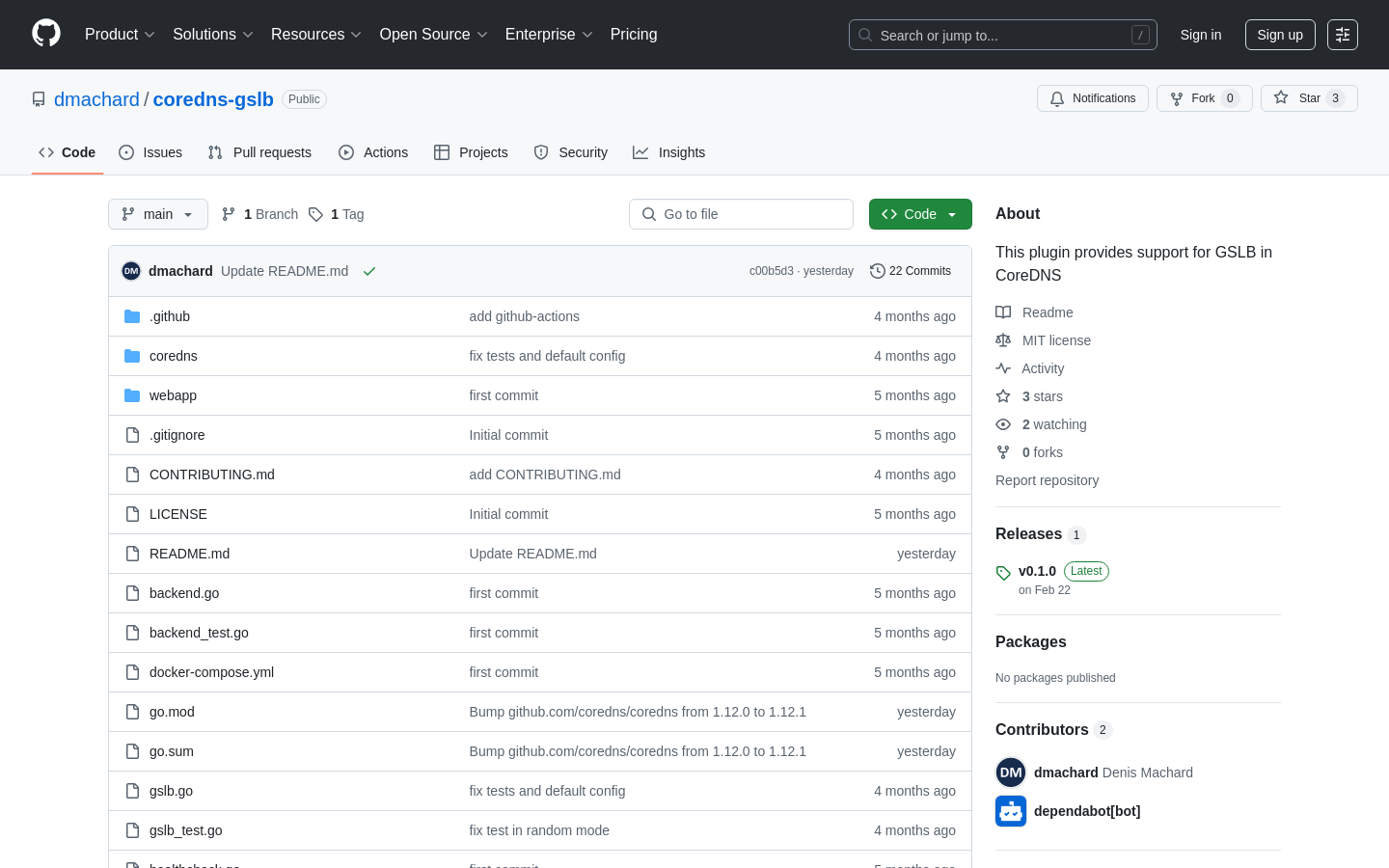This screenshot has height=868, width=1389.
Task: Click the coredns folder icon
Action: pyautogui.click(x=132, y=356)
